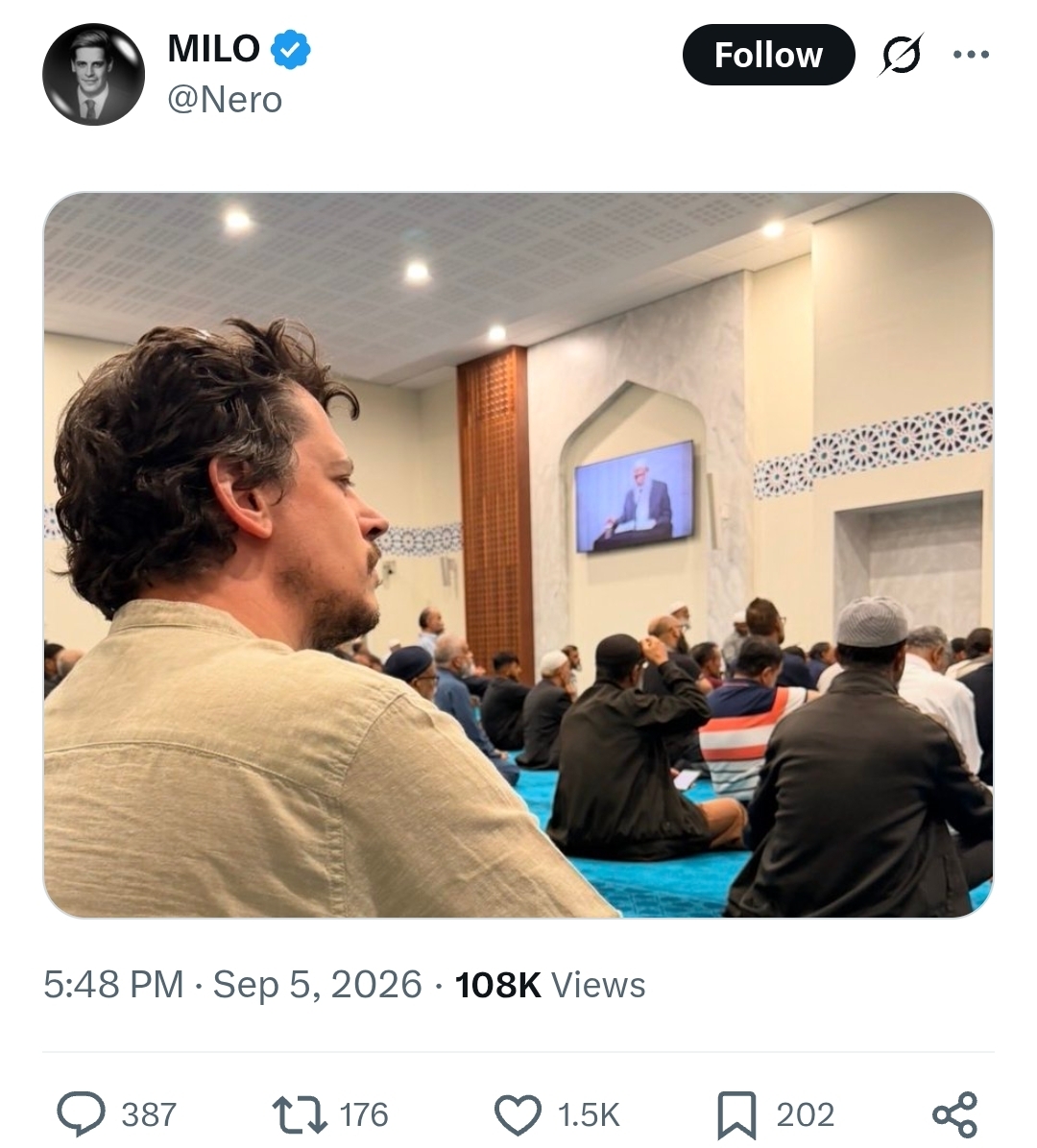Viewport: 1037px width, 1148px height.
Task: Open the post timestamp 5:48 PM
Action: coord(113,984)
